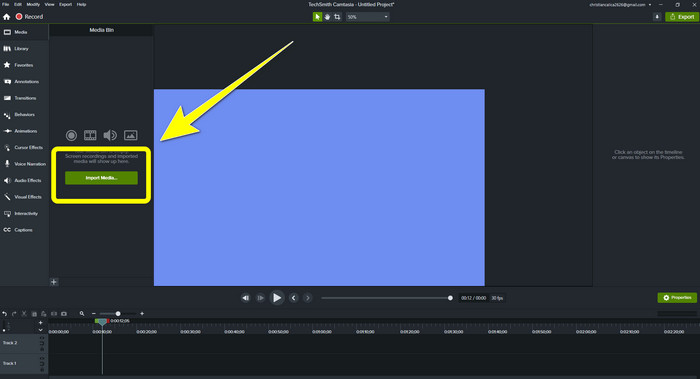Copy selection using timeline copy icon
Image resolution: width=700 pixels, height=379 pixels.
click(x=34, y=314)
